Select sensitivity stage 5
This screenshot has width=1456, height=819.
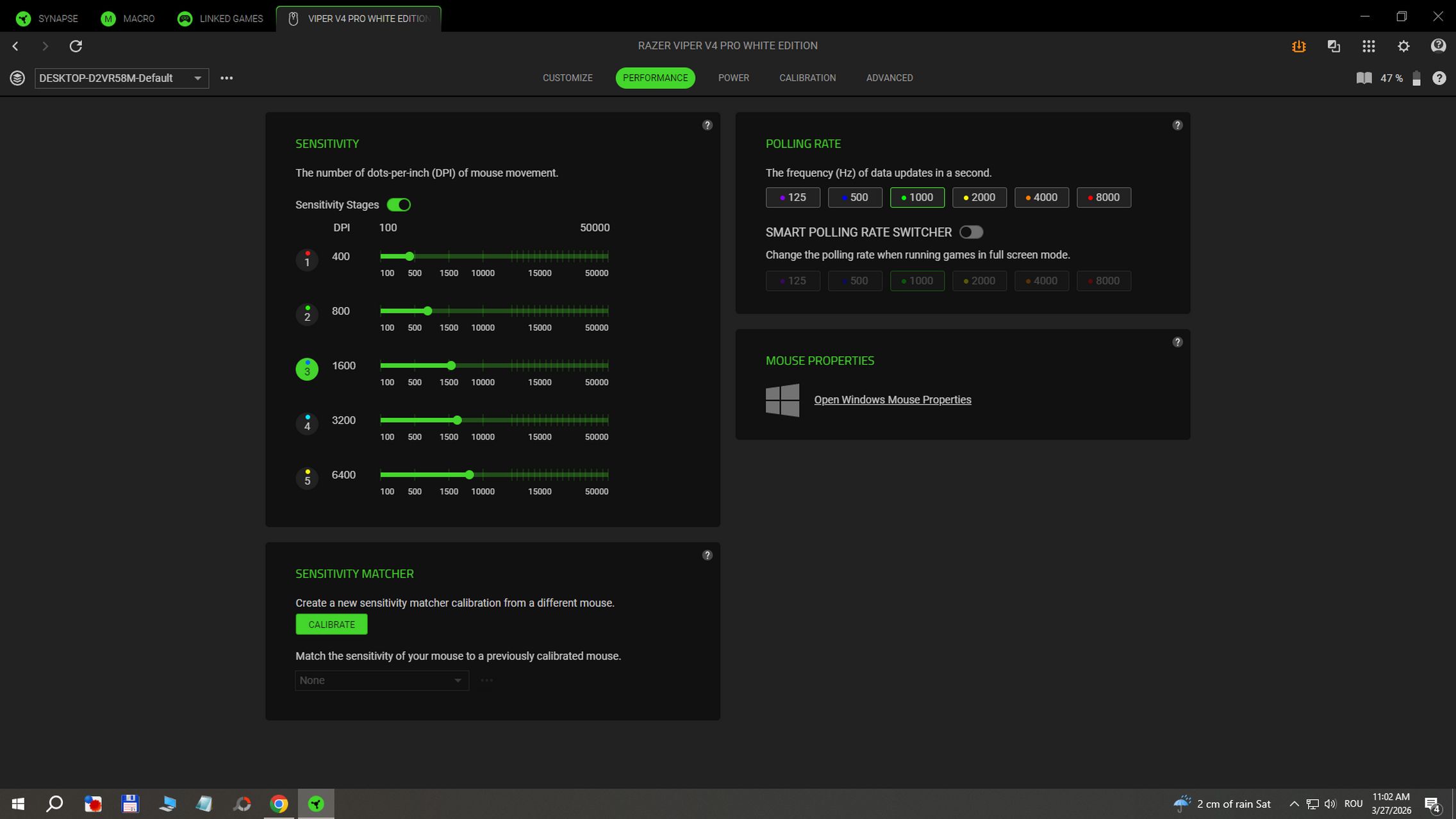click(307, 478)
